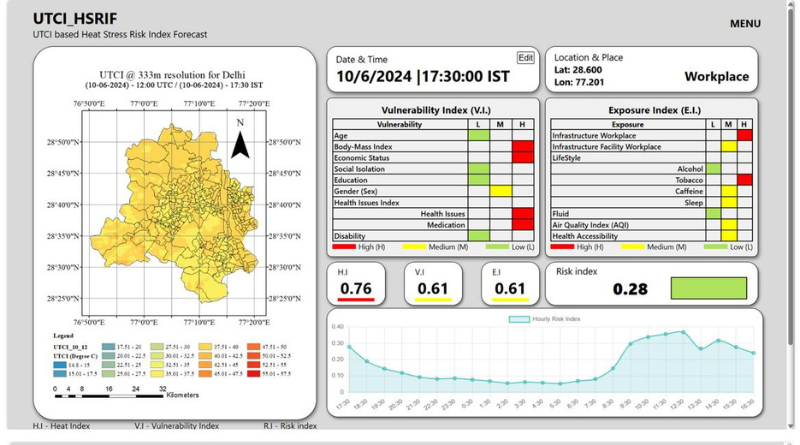Click the red High cell for Health Issues

click(523, 214)
